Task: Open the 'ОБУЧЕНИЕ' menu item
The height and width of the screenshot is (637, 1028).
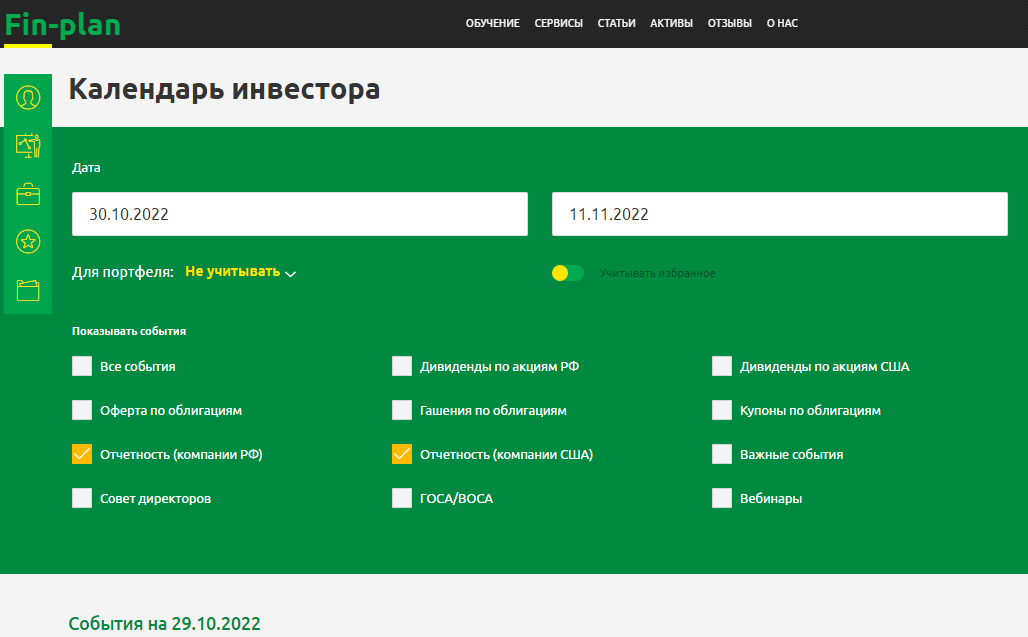Action: click(492, 23)
